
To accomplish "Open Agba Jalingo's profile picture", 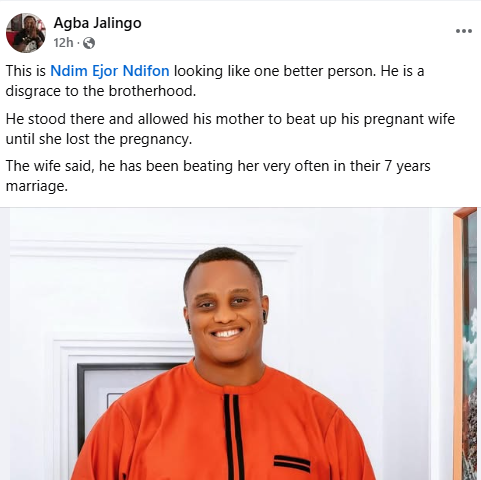I will [26, 33].
